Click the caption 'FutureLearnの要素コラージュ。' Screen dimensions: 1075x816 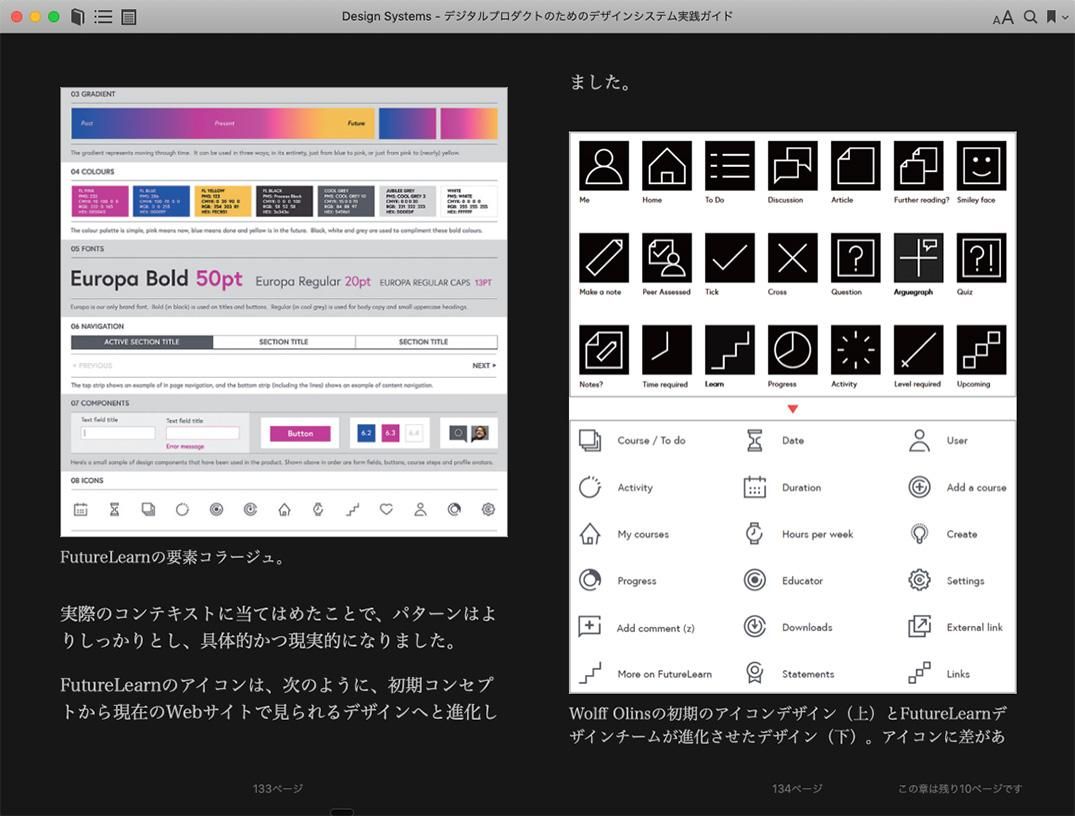click(172, 557)
